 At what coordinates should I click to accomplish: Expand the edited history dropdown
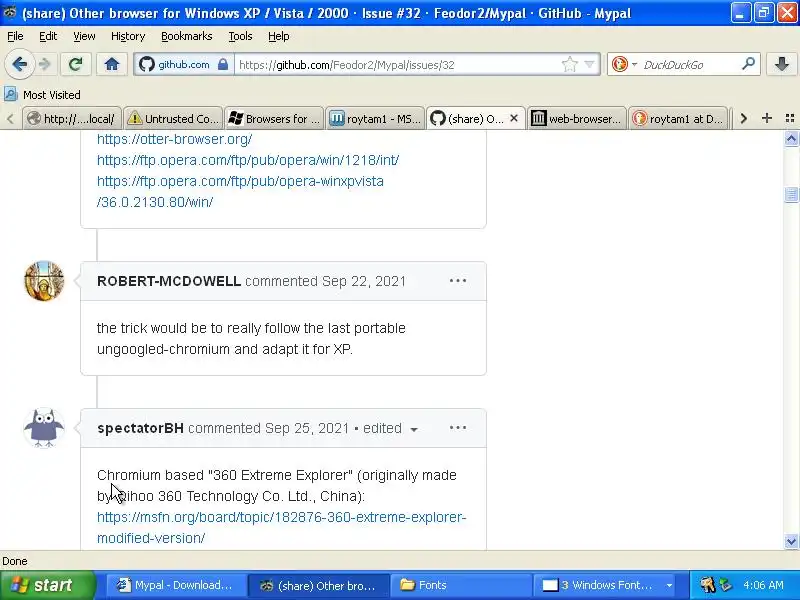[390, 429]
